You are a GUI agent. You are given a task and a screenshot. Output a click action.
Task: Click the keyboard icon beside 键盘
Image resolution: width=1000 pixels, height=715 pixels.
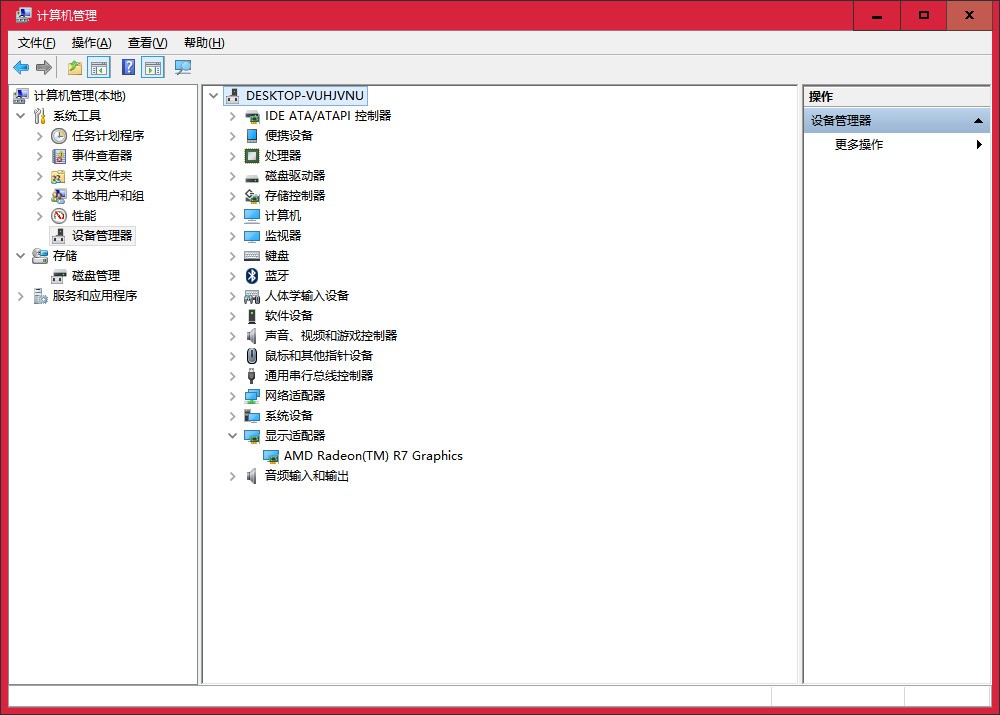coord(252,256)
